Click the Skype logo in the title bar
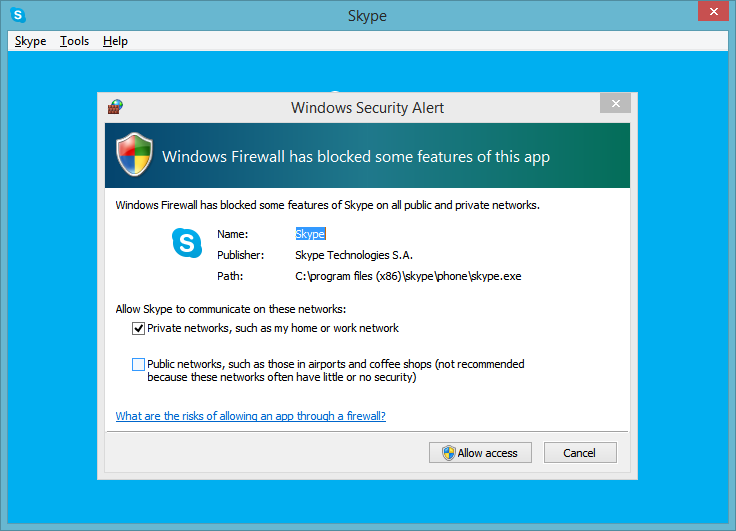Viewport: 736px width, 531px height. 18,15
